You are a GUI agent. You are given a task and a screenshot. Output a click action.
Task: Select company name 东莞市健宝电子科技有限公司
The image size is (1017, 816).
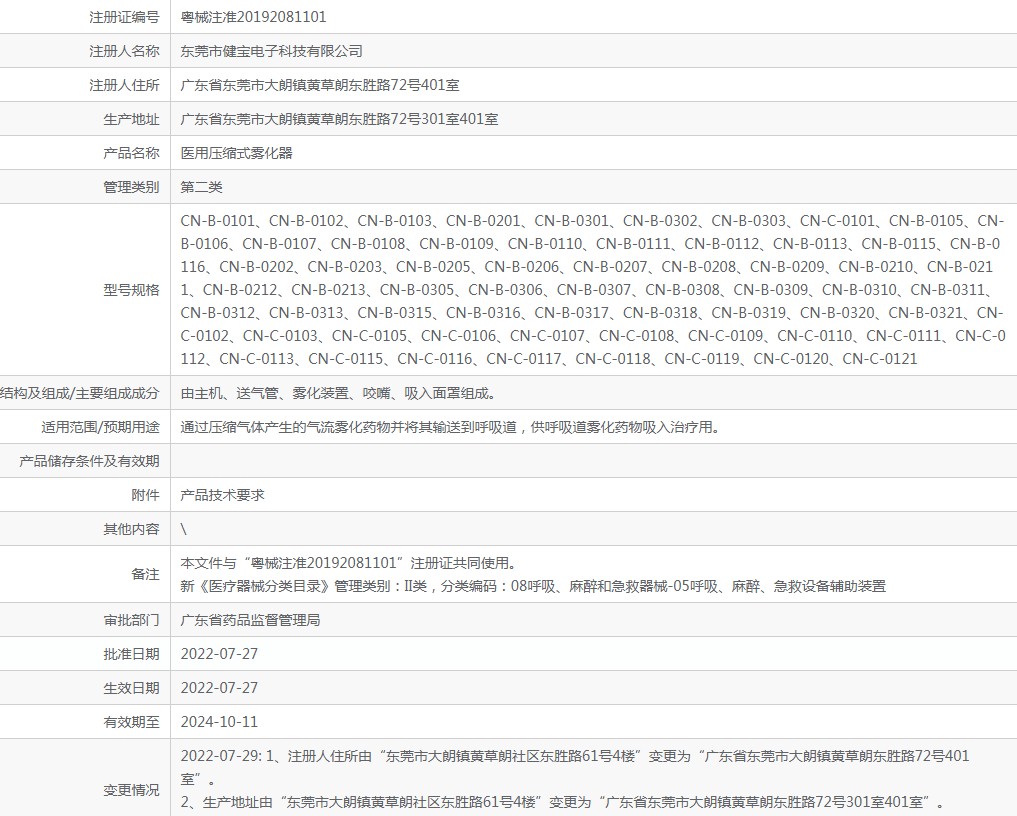tap(271, 51)
